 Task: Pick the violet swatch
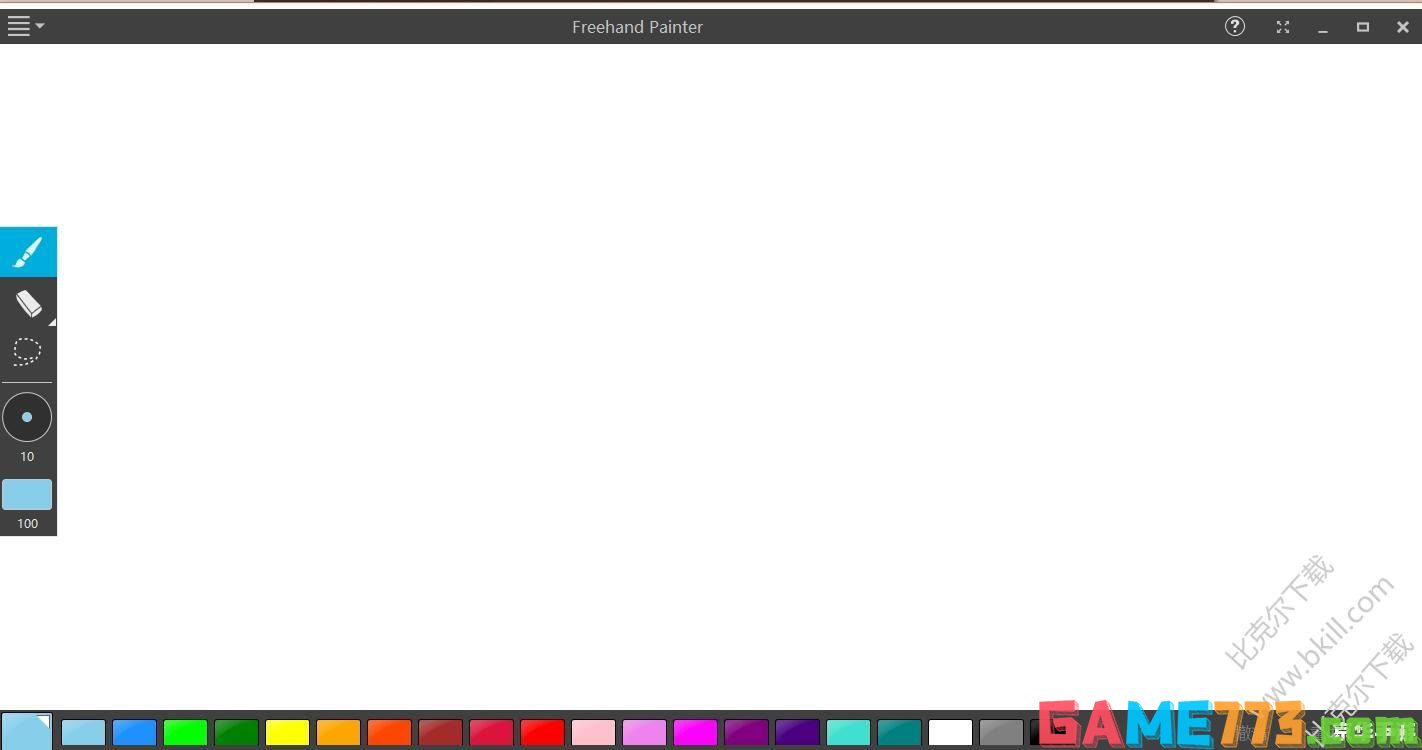(x=644, y=733)
